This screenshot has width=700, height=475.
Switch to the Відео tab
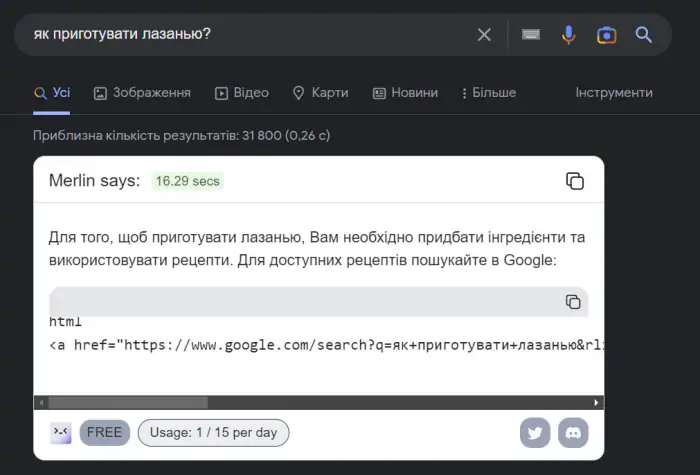coord(242,93)
